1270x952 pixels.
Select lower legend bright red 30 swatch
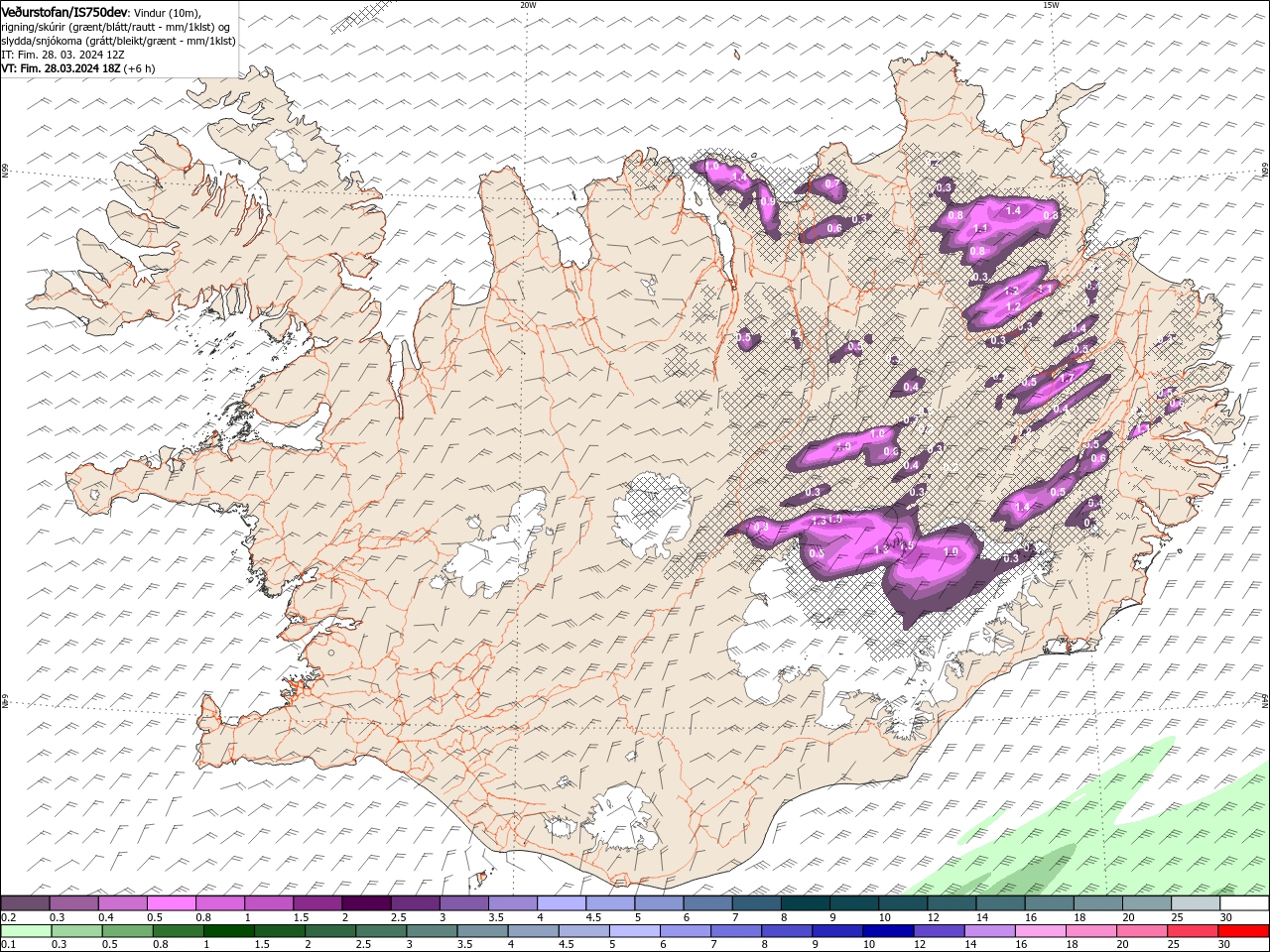point(1244,931)
